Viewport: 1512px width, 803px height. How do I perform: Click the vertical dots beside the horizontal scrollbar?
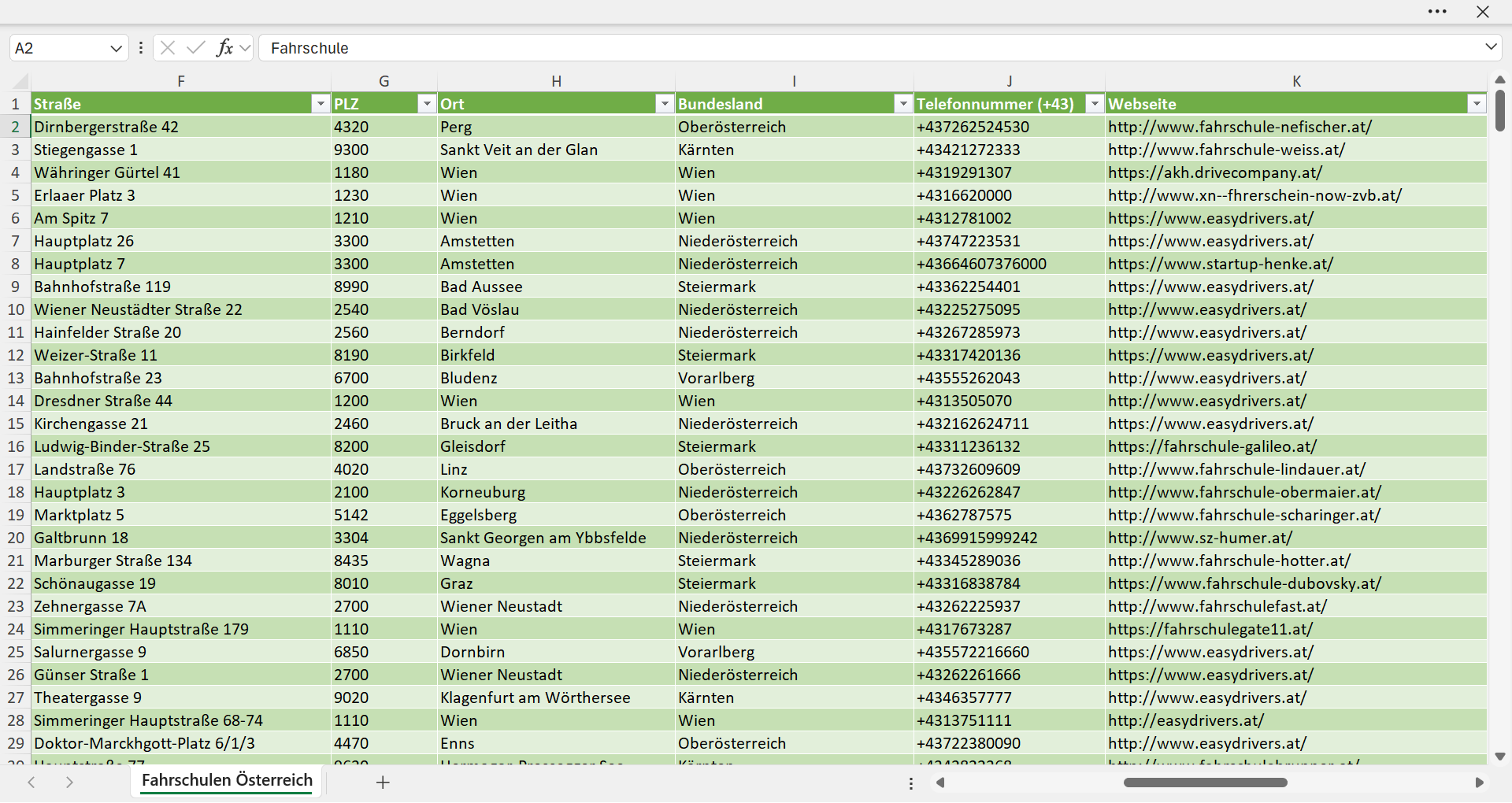click(911, 783)
